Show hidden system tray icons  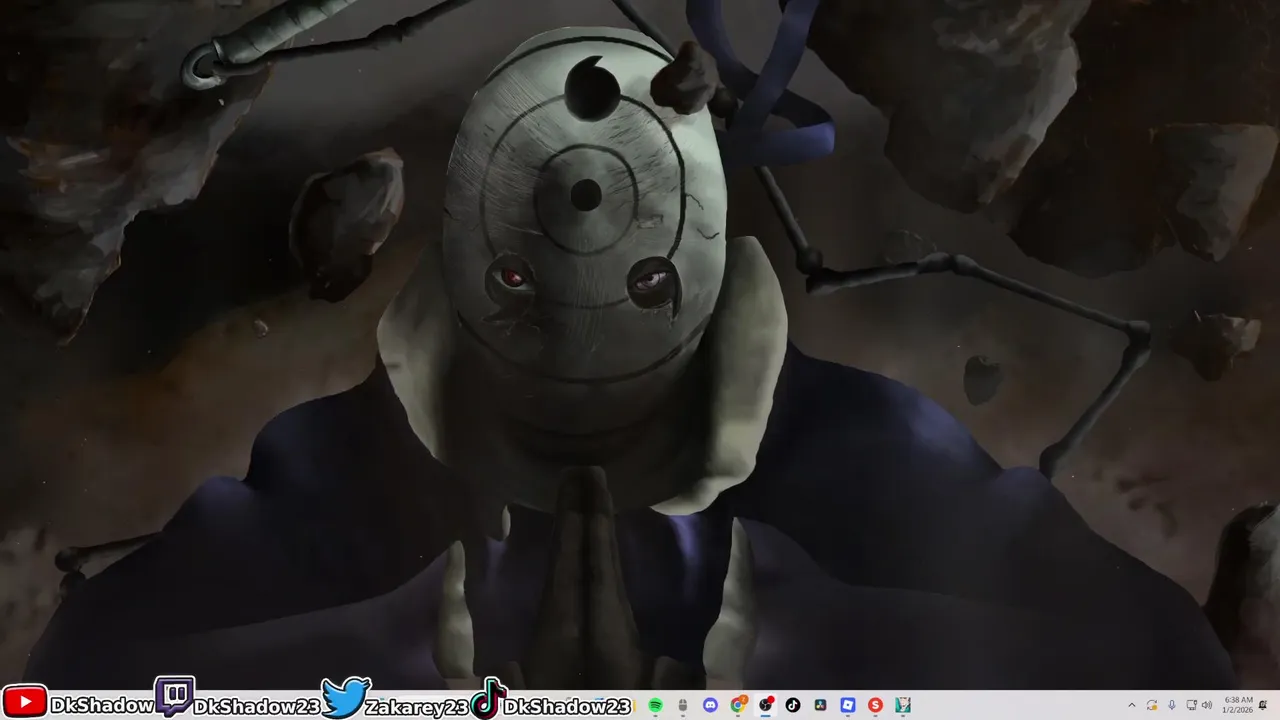(1132, 705)
